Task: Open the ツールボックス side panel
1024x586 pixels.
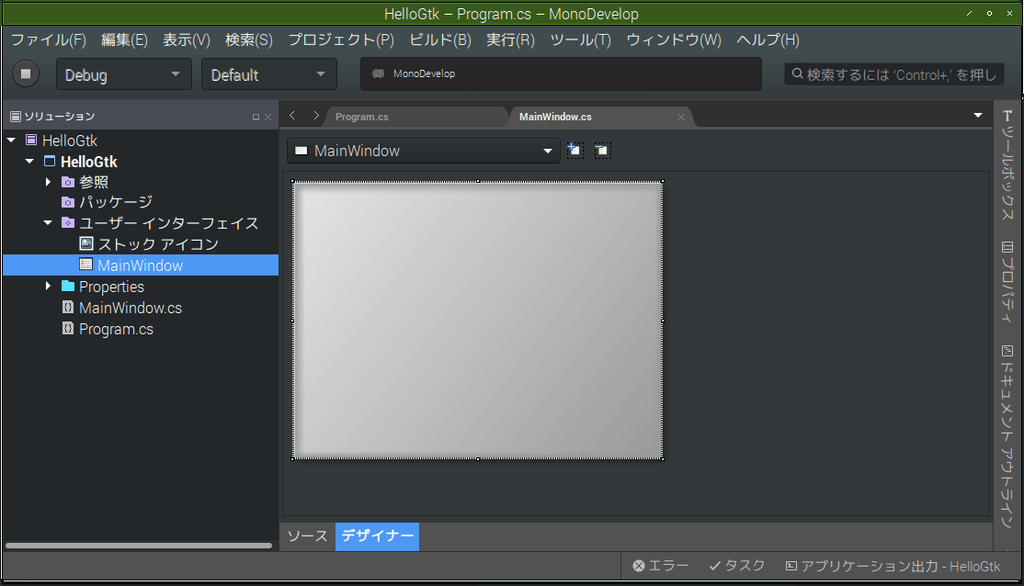Action: click(1007, 165)
